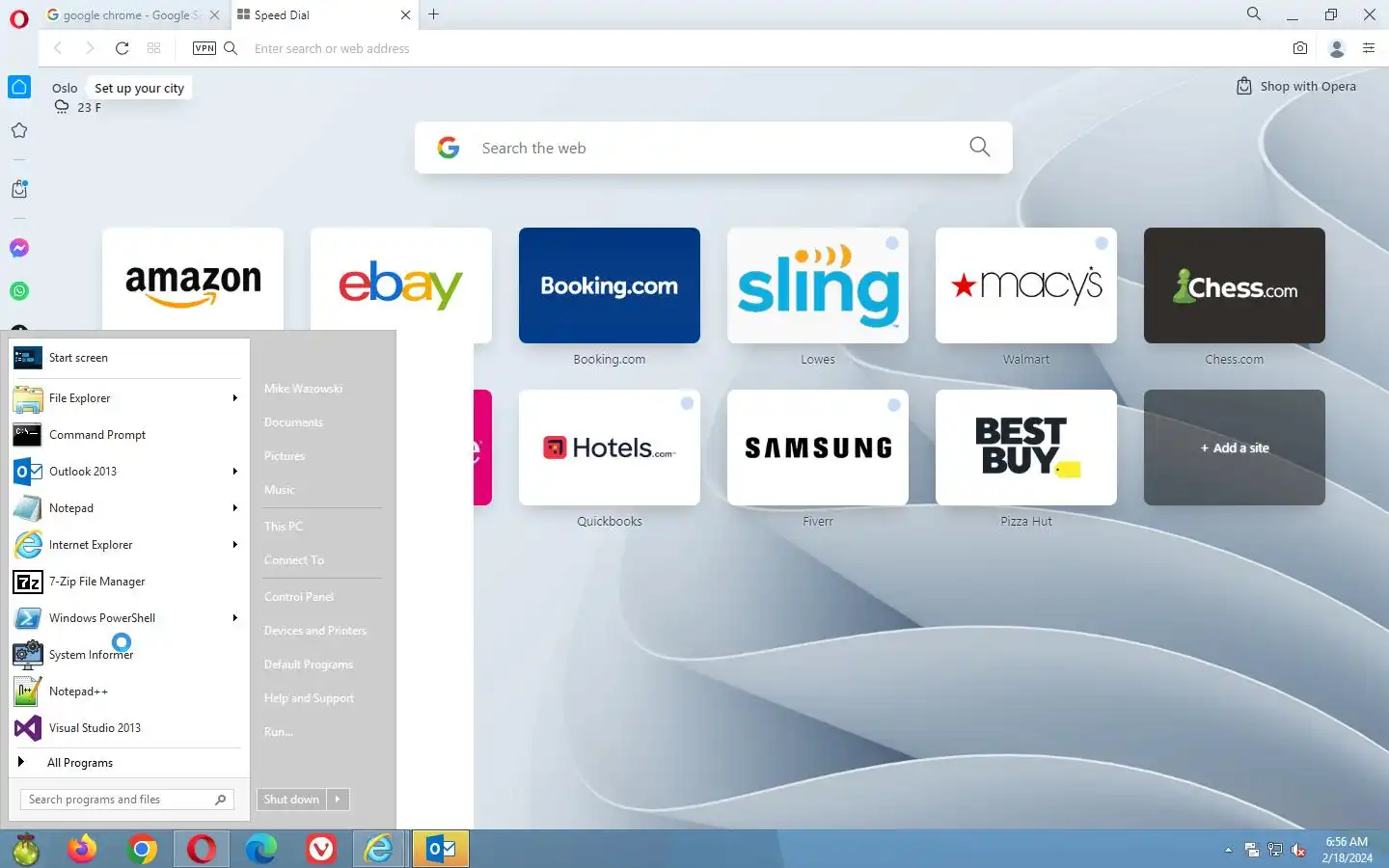Open Shop with Opera link
The height and width of the screenshot is (868, 1389).
[x=1296, y=86]
